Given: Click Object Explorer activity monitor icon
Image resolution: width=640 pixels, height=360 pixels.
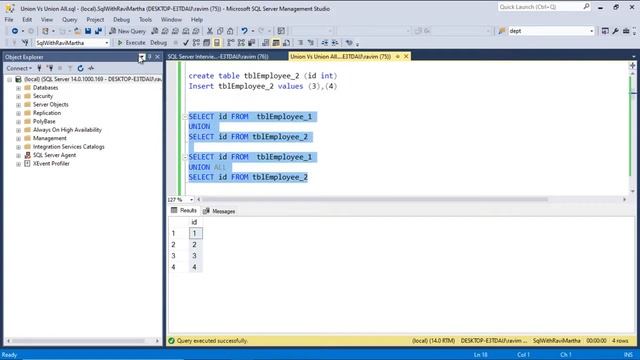Looking at the screenshot, I should tap(91, 68).
